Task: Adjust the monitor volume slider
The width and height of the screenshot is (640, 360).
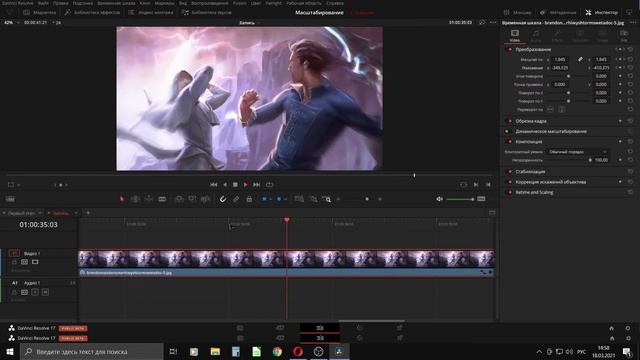Action: point(460,199)
